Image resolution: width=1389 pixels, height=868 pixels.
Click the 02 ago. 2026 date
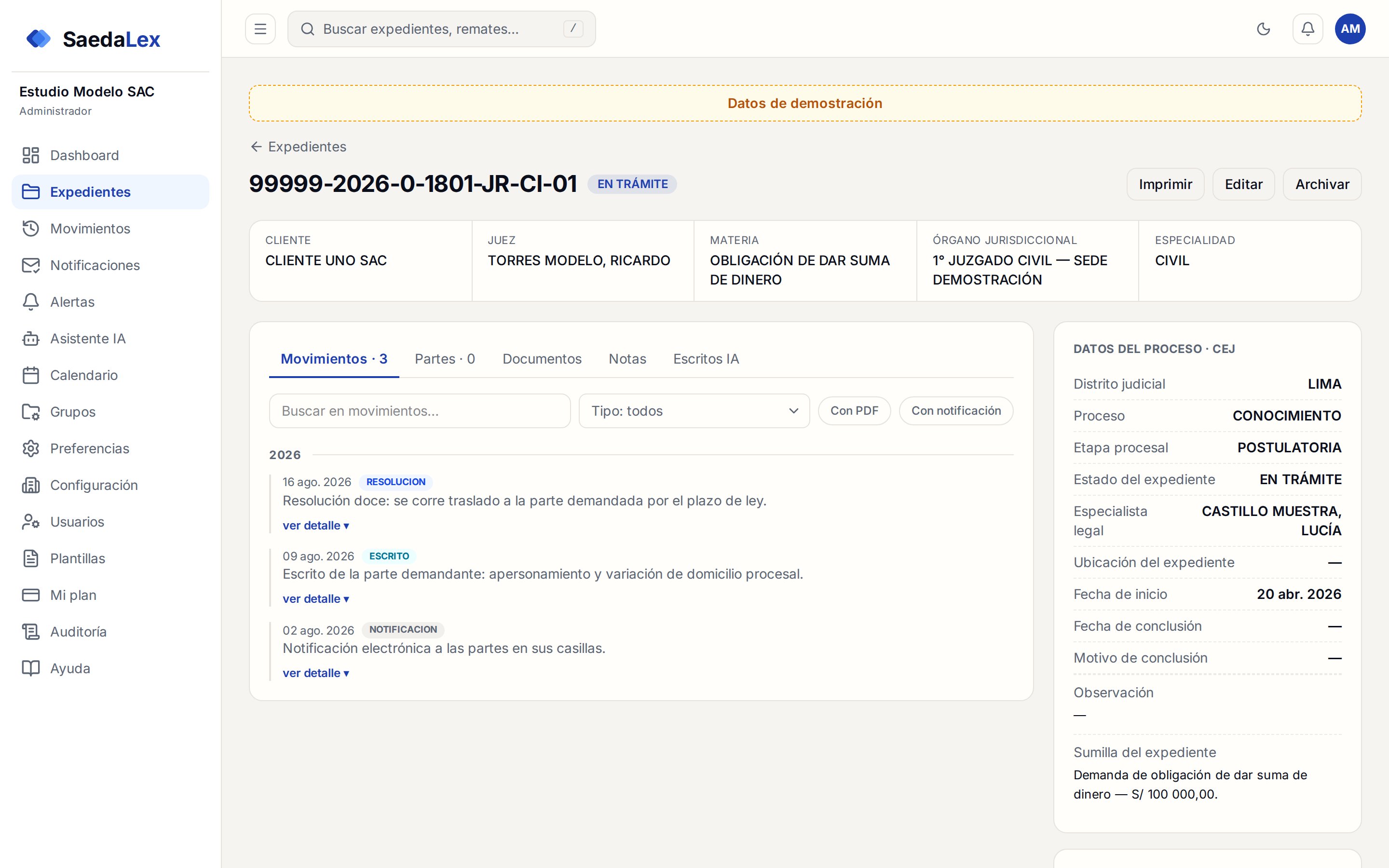tap(318, 630)
